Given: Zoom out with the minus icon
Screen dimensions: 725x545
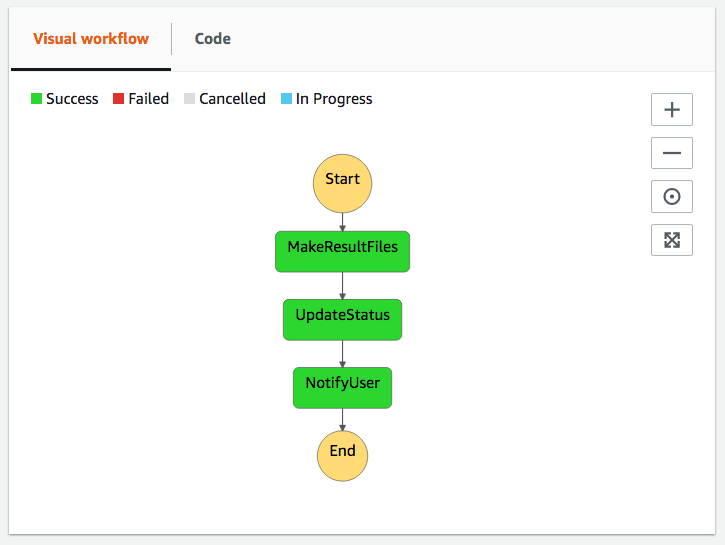Looking at the screenshot, I should coord(671,153).
